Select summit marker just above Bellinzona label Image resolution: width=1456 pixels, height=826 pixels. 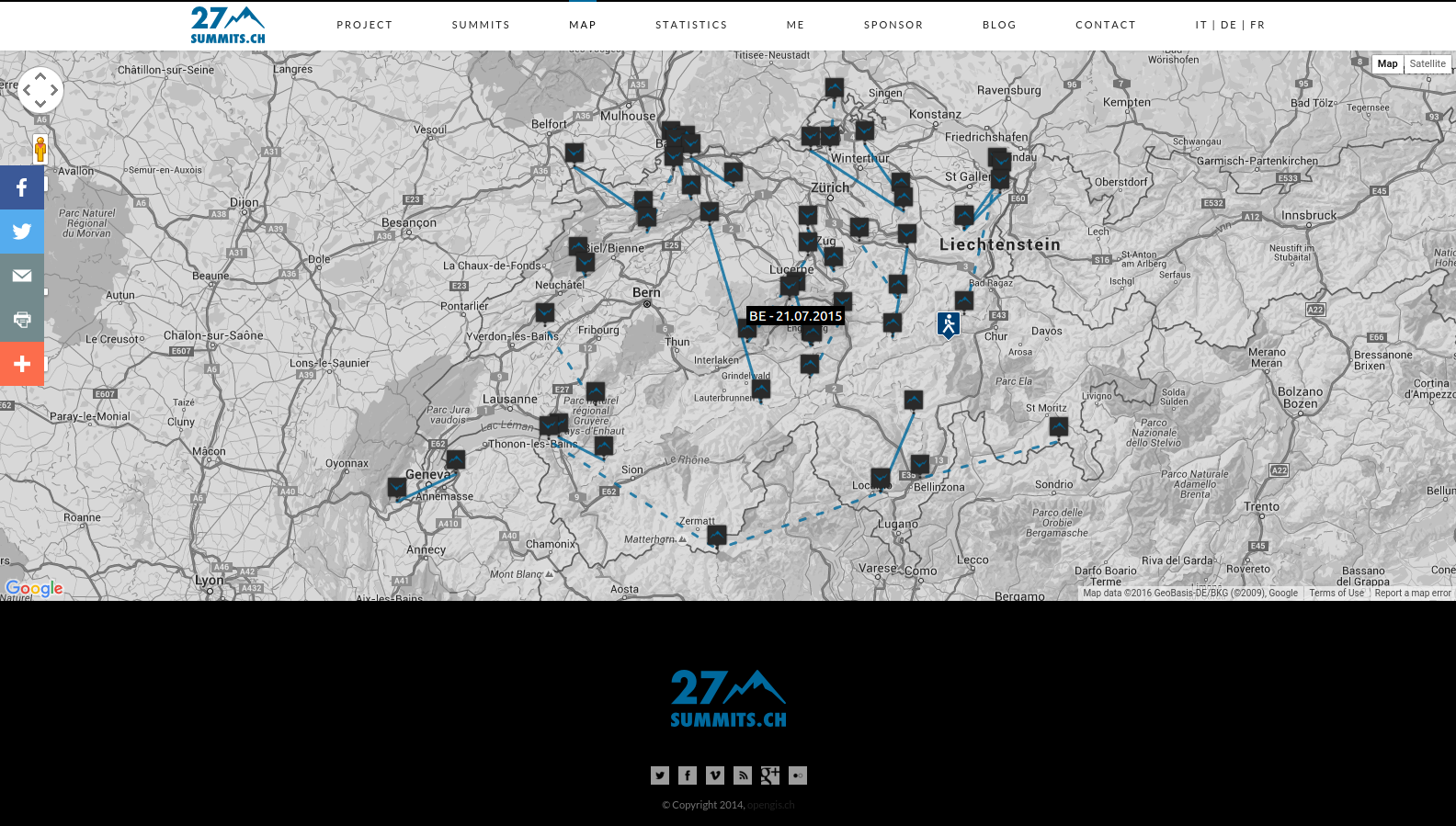[x=920, y=465]
